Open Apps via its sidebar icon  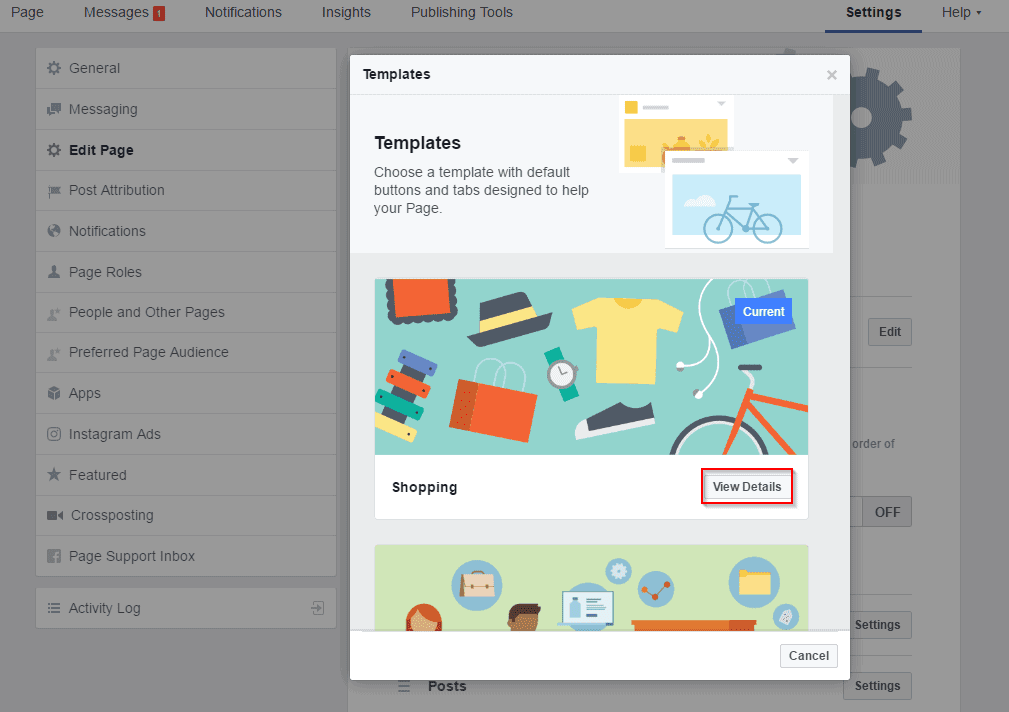click(x=56, y=393)
